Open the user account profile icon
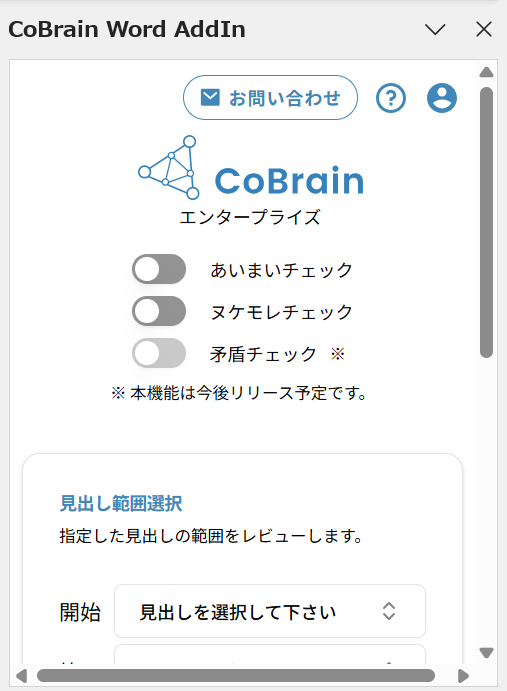The height and width of the screenshot is (691, 507). [x=442, y=98]
